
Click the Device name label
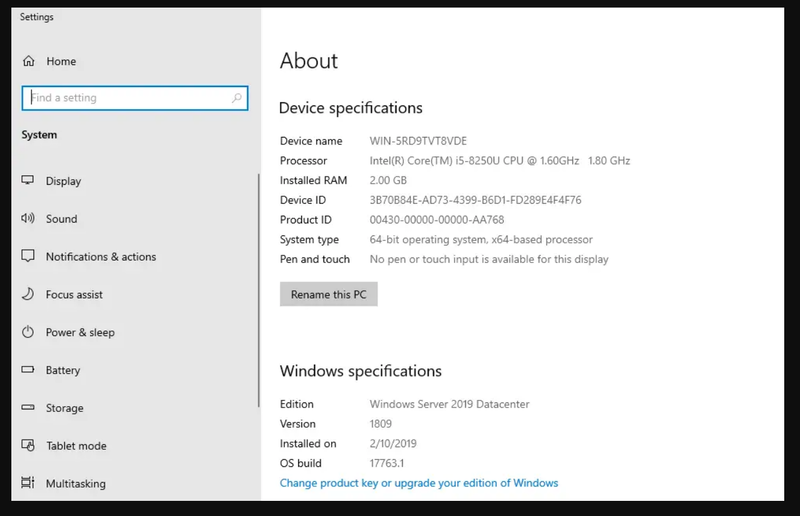pos(311,141)
